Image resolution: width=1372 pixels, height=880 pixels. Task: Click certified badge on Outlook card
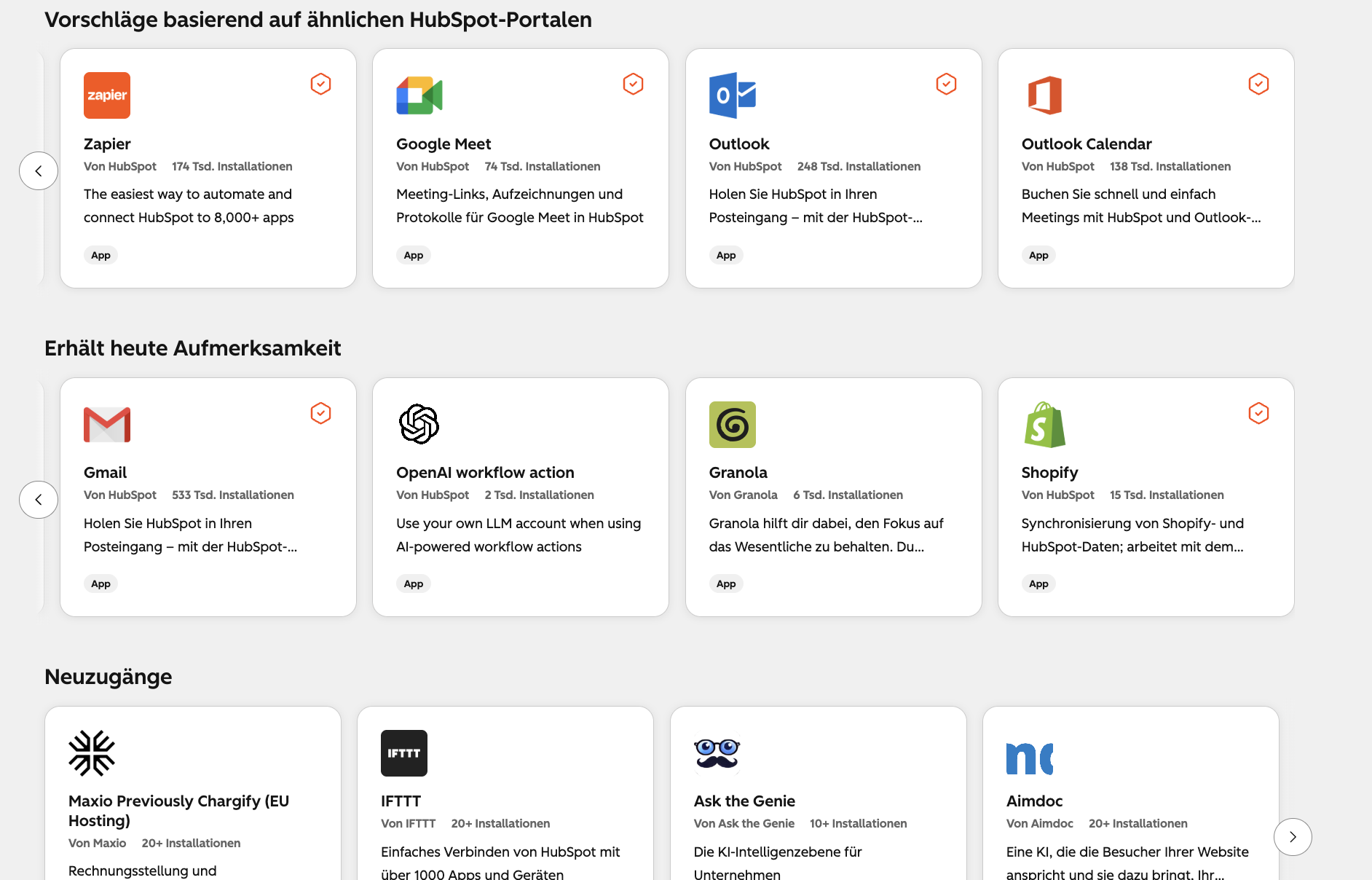coord(946,84)
